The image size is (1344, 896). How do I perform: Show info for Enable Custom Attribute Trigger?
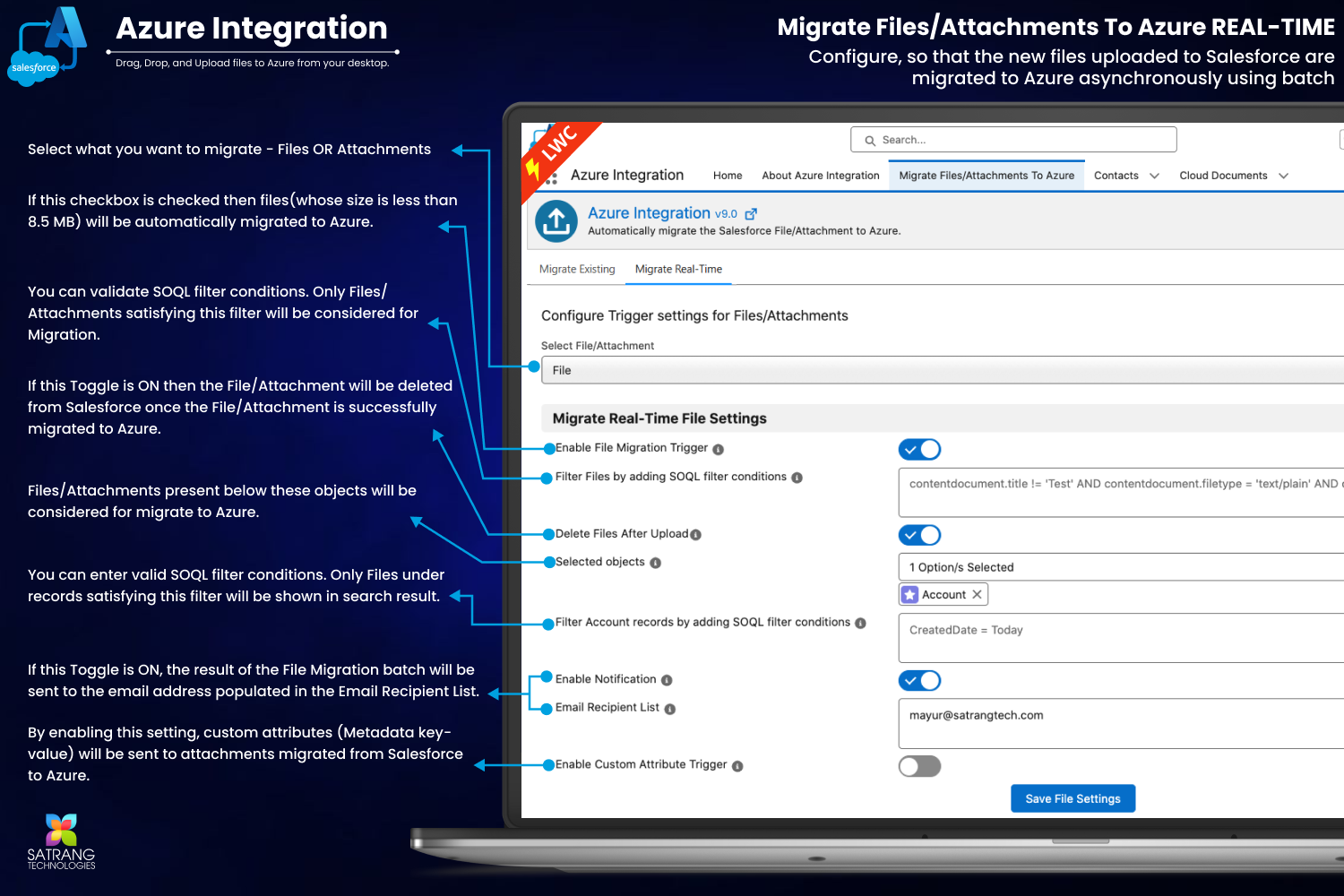737,766
